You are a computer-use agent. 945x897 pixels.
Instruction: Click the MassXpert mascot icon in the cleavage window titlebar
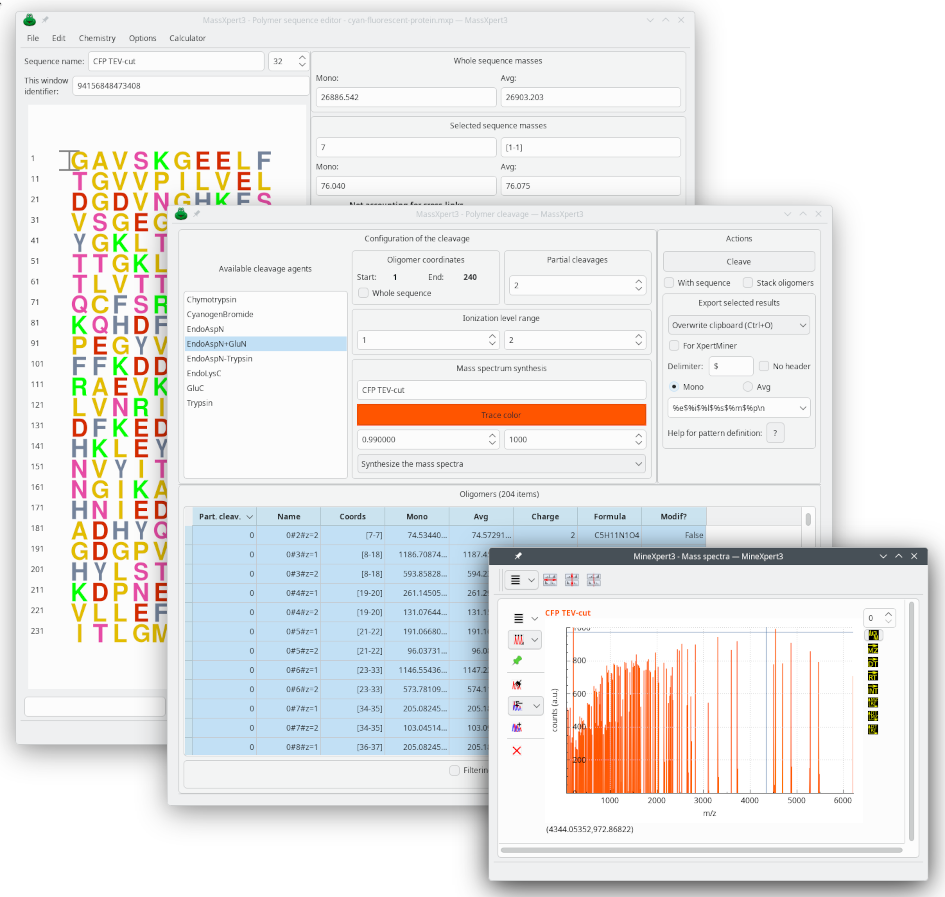click(x=180, y=213)
